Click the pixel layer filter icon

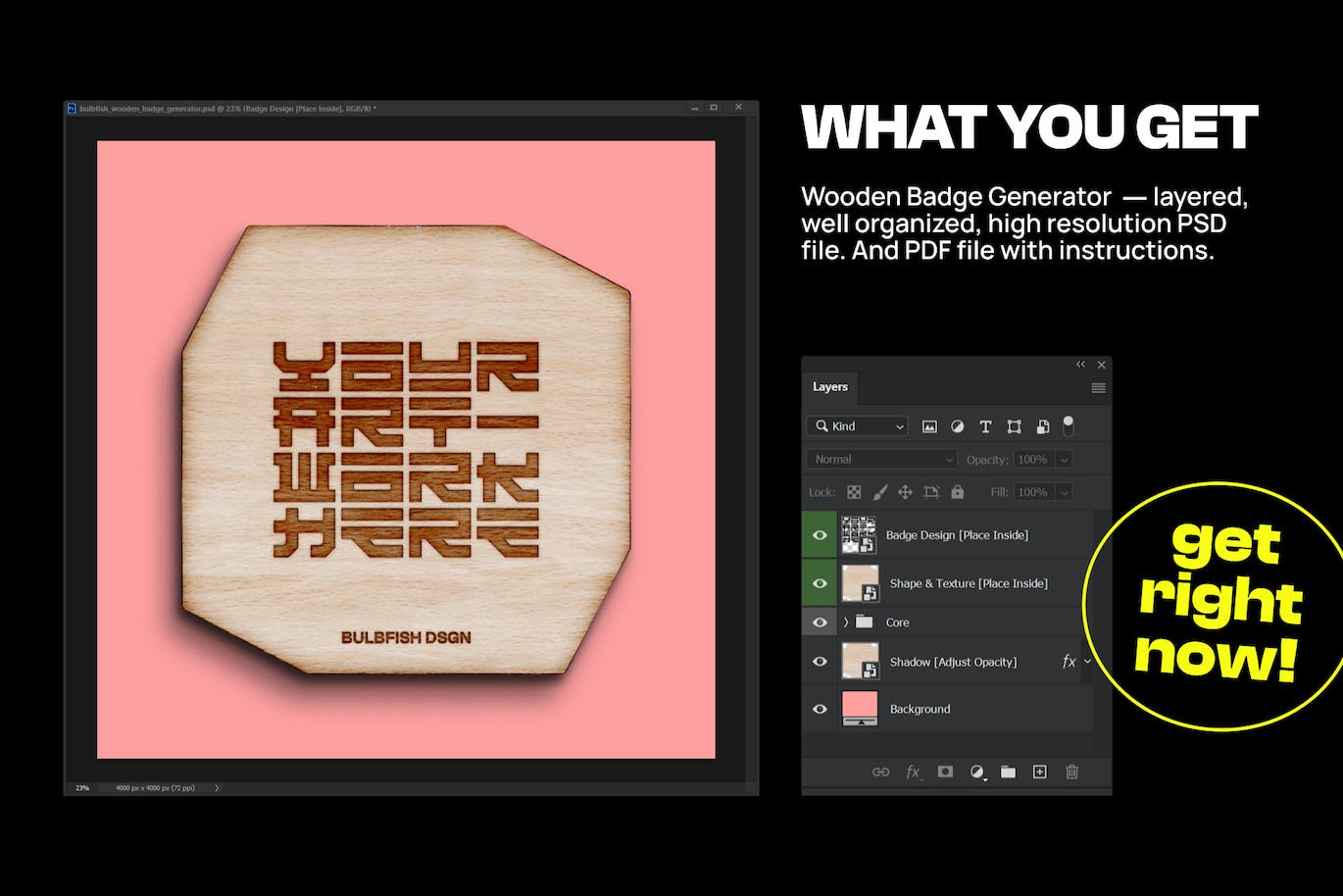coord(929,426)
